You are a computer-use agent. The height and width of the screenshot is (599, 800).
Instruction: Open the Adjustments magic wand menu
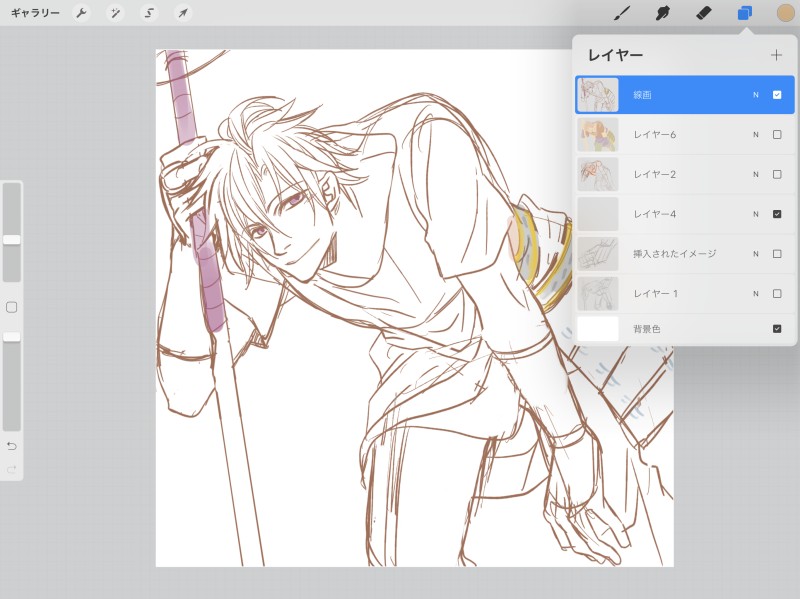[x=115, y=13]
